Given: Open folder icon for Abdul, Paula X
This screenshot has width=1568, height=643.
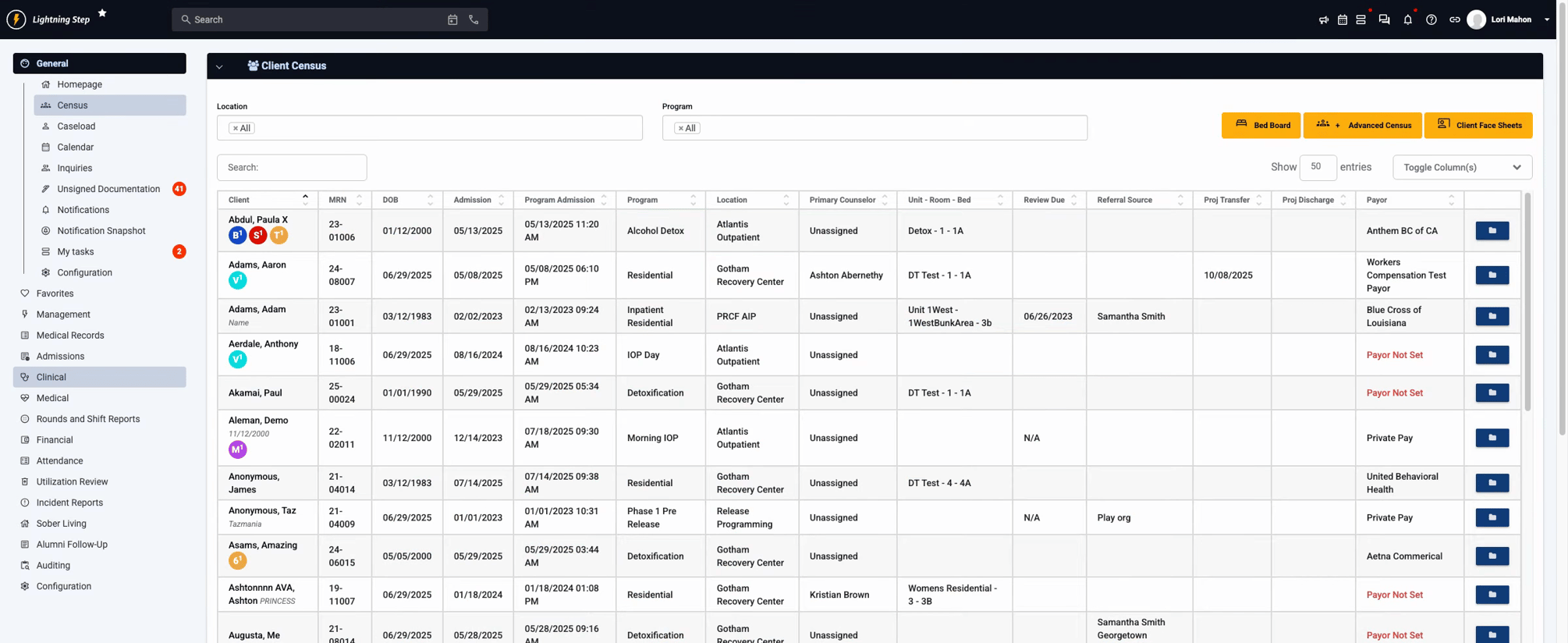Looking at the screenshot, I should click(x=1492, y=231).
